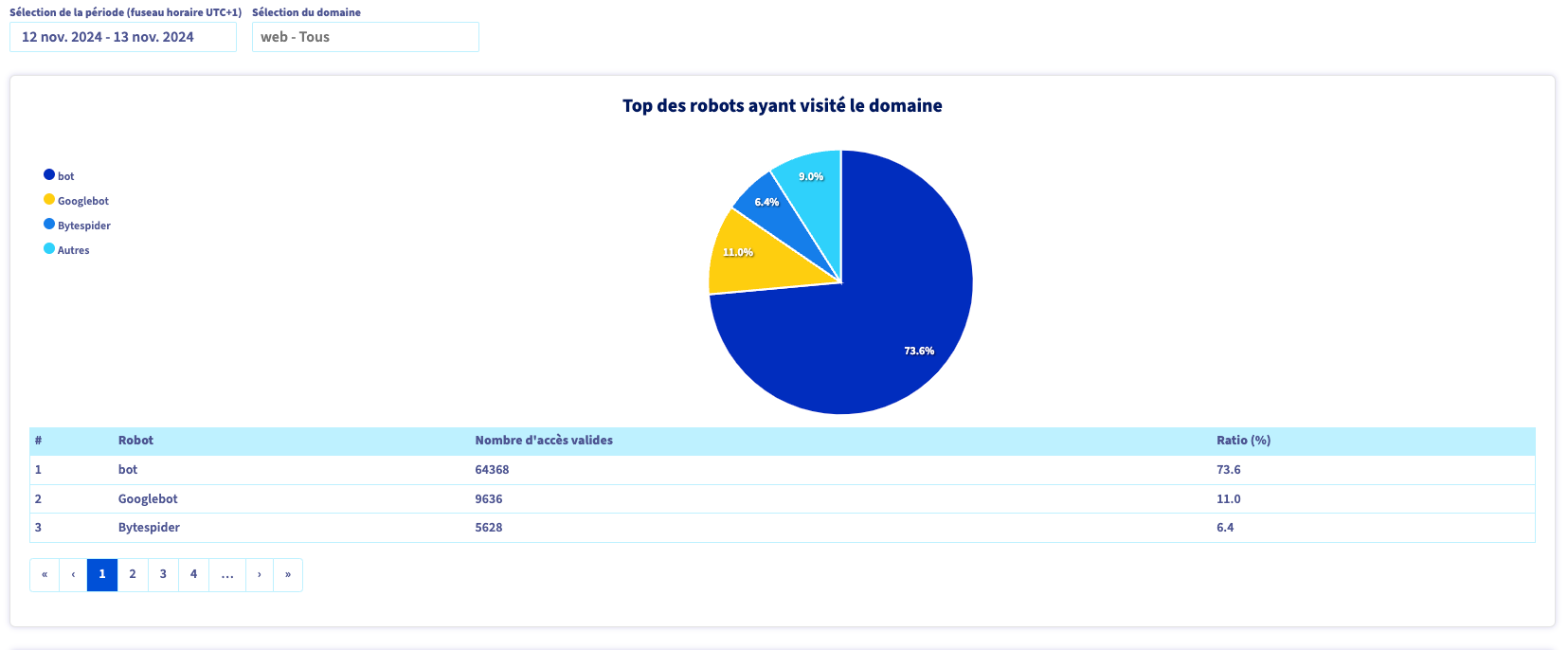Screen dimensions: 1568x650
Task: Toggle the Googlebot legend entry
Action: tap(76, 200)
